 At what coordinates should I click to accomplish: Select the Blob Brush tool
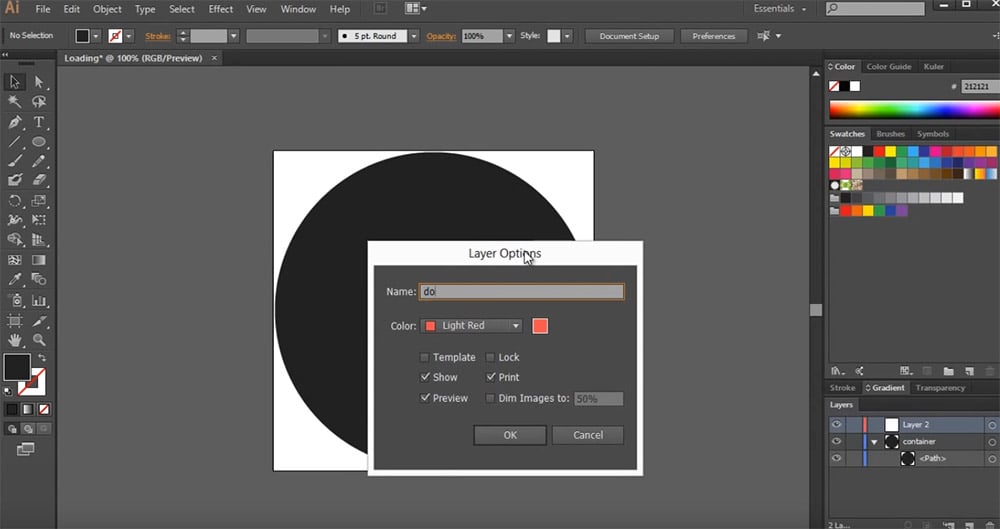(x=15, y=181)
